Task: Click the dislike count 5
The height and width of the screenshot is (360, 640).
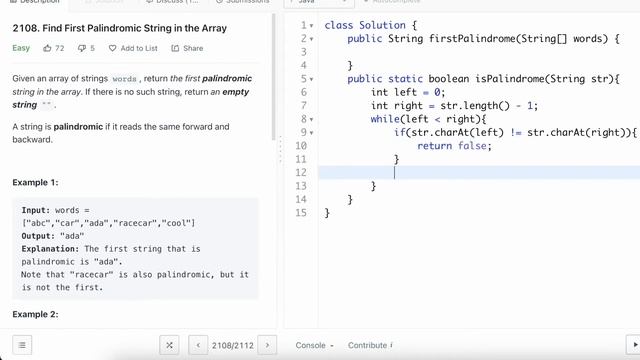Action: point(92,48)
